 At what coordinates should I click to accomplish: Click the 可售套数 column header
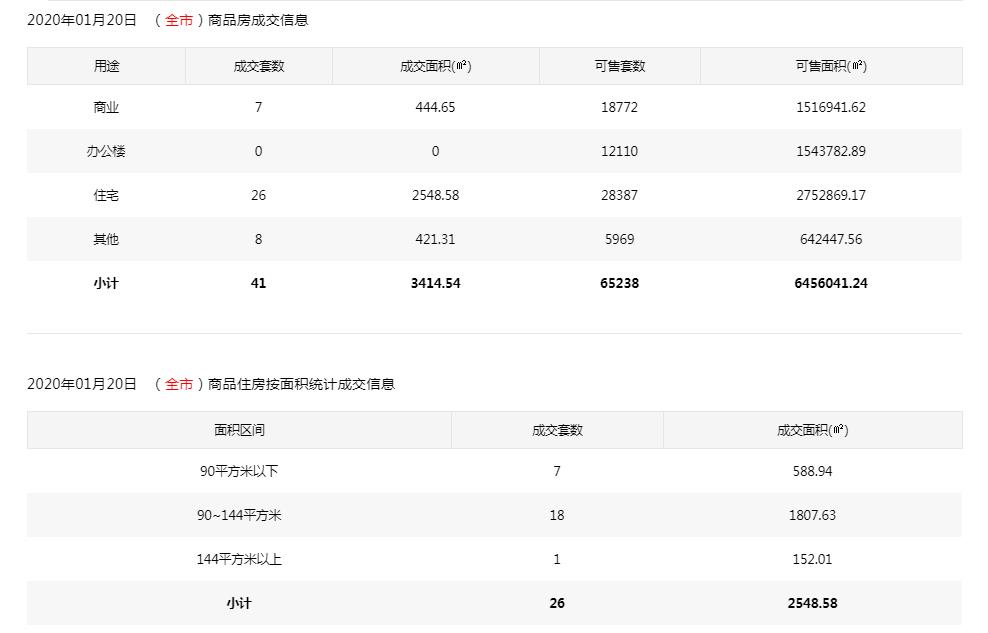pos(620,66)
